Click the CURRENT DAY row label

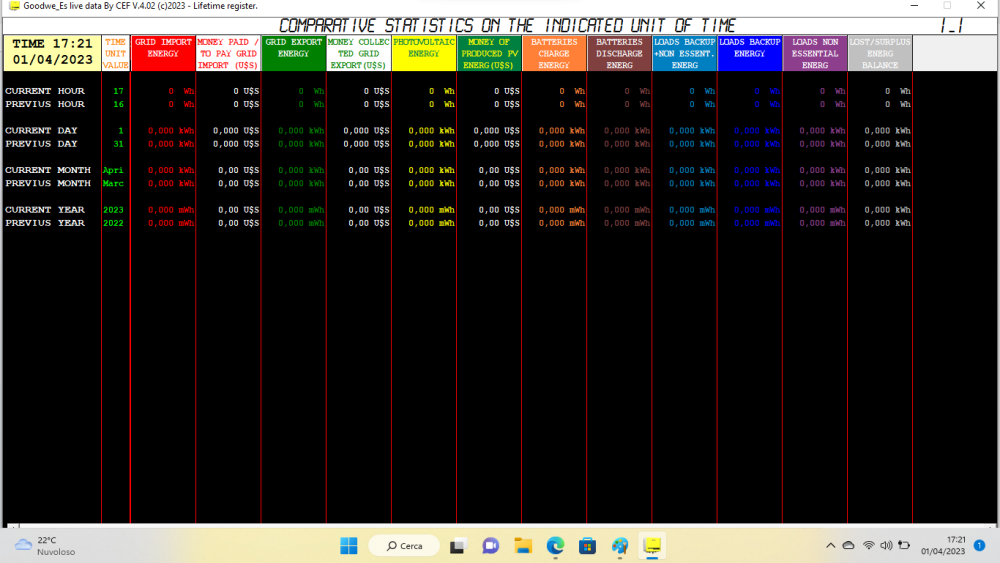pyautogui.click(x=41, y=130)
